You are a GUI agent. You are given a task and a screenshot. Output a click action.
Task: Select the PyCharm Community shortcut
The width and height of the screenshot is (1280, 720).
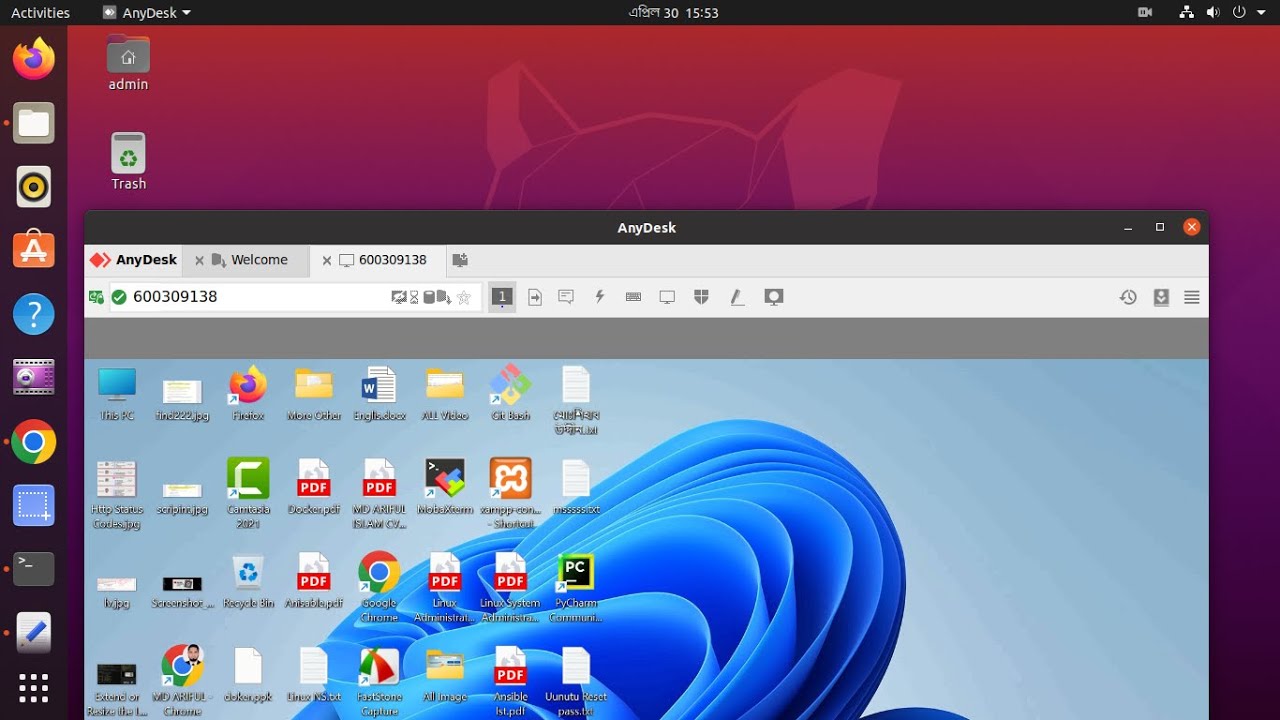pos(576,587)
